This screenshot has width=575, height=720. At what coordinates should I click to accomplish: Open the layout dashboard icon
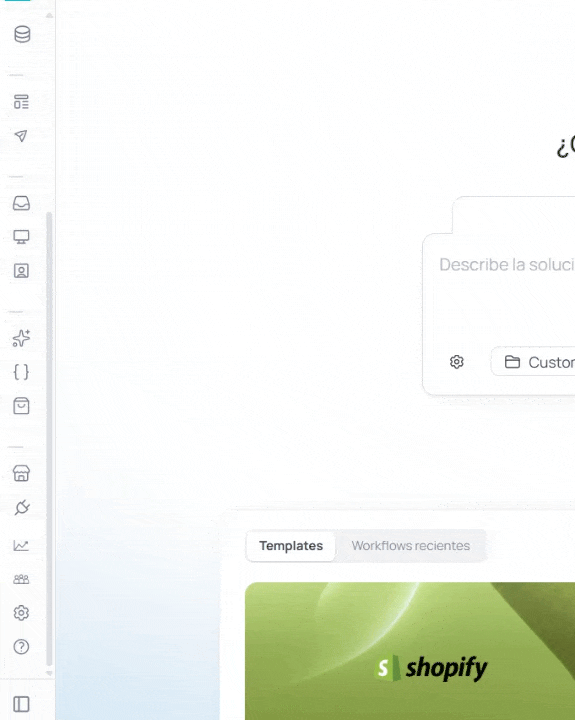click(21, 101)
